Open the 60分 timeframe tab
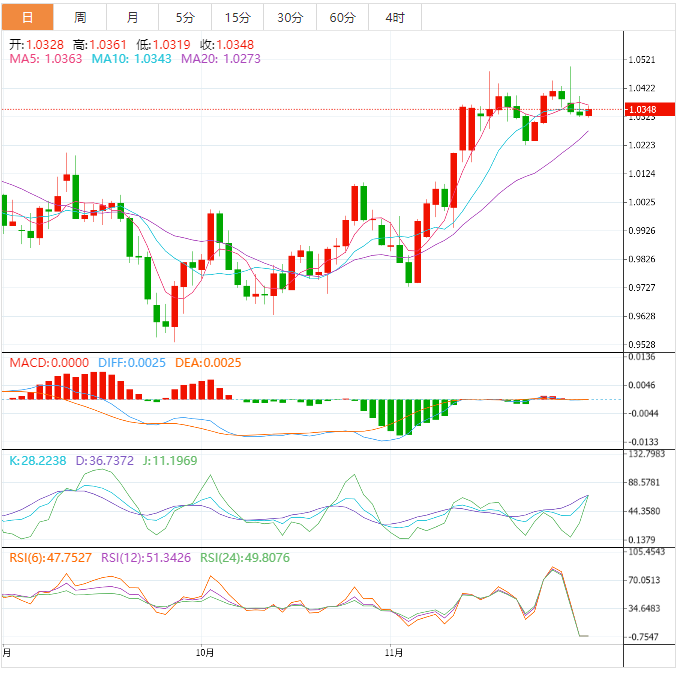 [x=343, y=18]
